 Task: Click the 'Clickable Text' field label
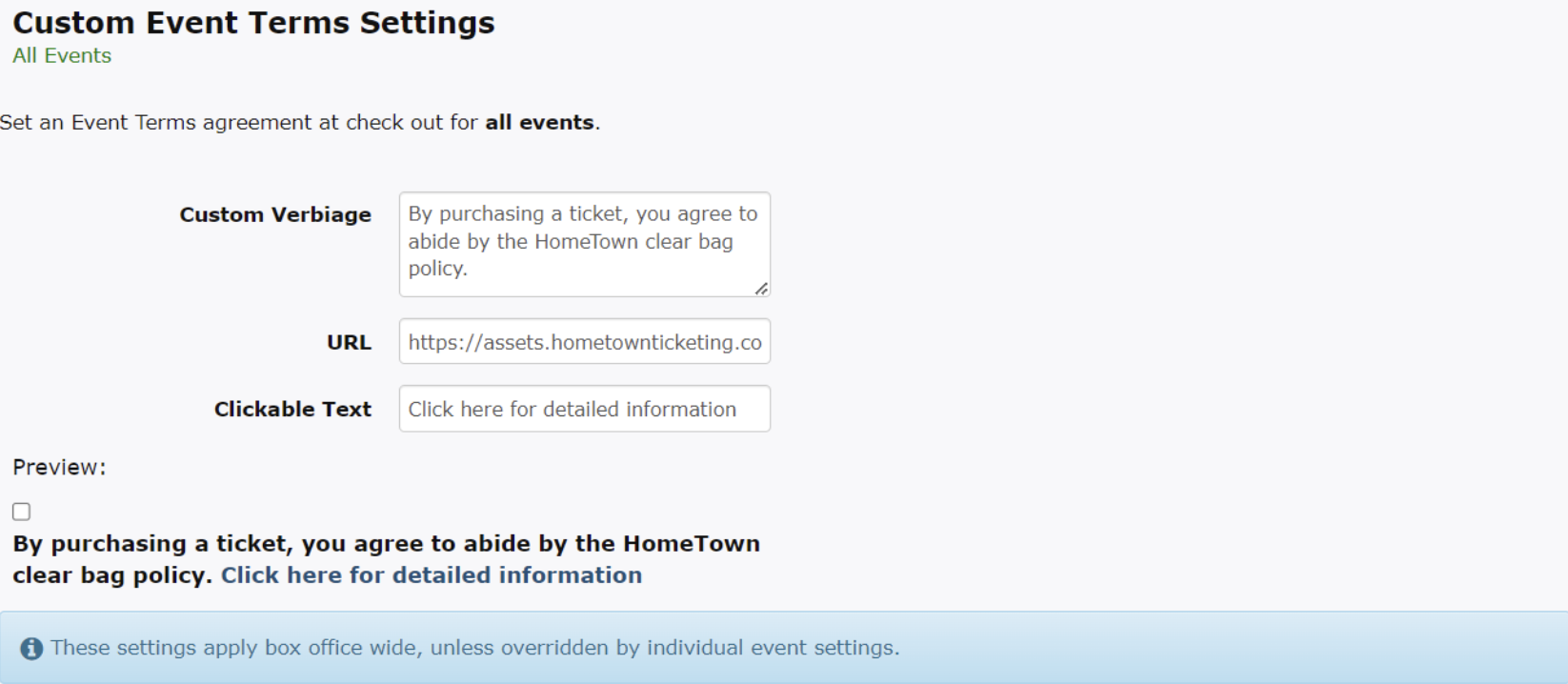[292, 410]
